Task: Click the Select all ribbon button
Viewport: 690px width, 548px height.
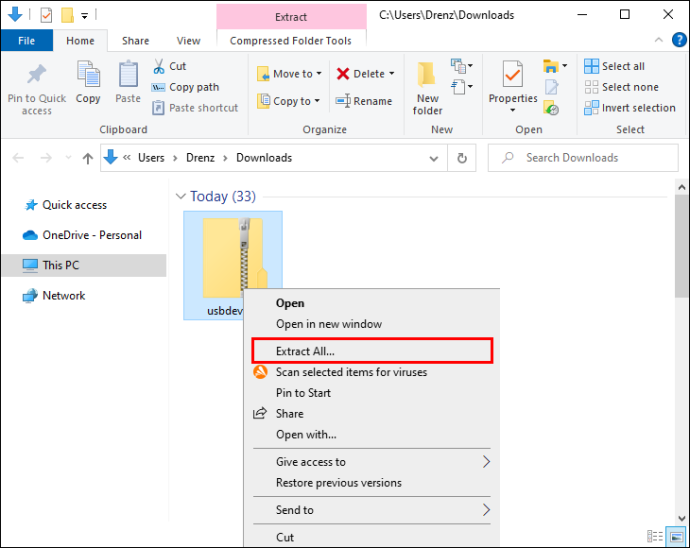Action: (x=614, y=66)
